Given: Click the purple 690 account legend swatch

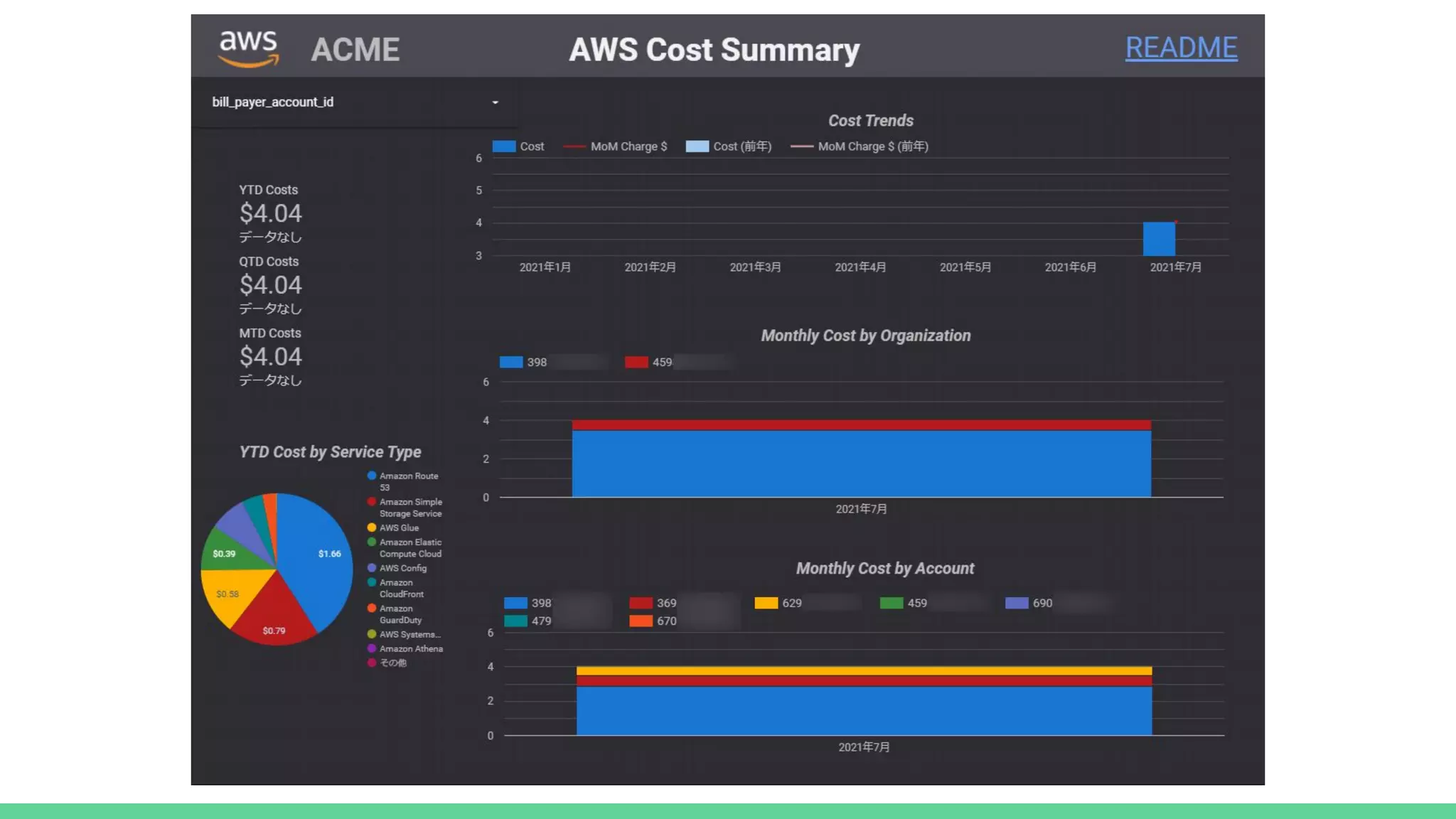Looking at the screenshot, I should (1017, 603).
